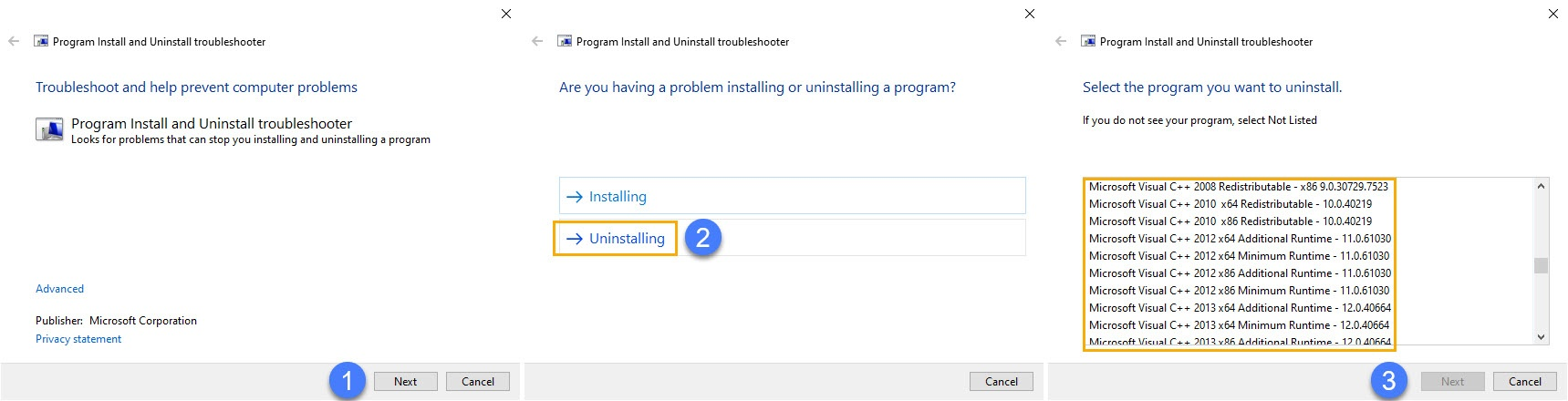This screenshot has width=1568, height=401.
Task: Close the third troubleshooter window
Action: 1553,14
